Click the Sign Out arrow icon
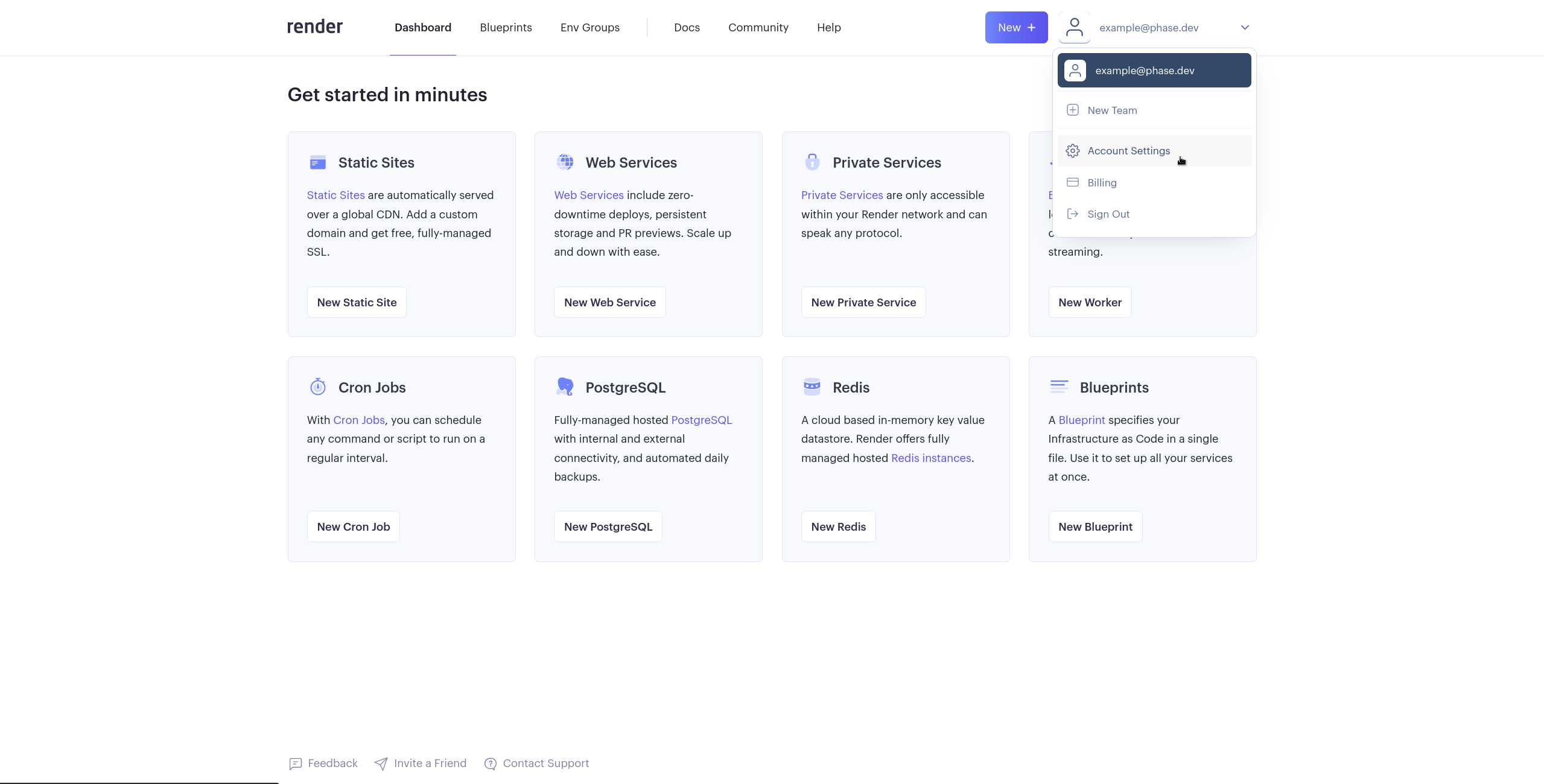This screenshot has width=1544, height=784. point(1072,213)
